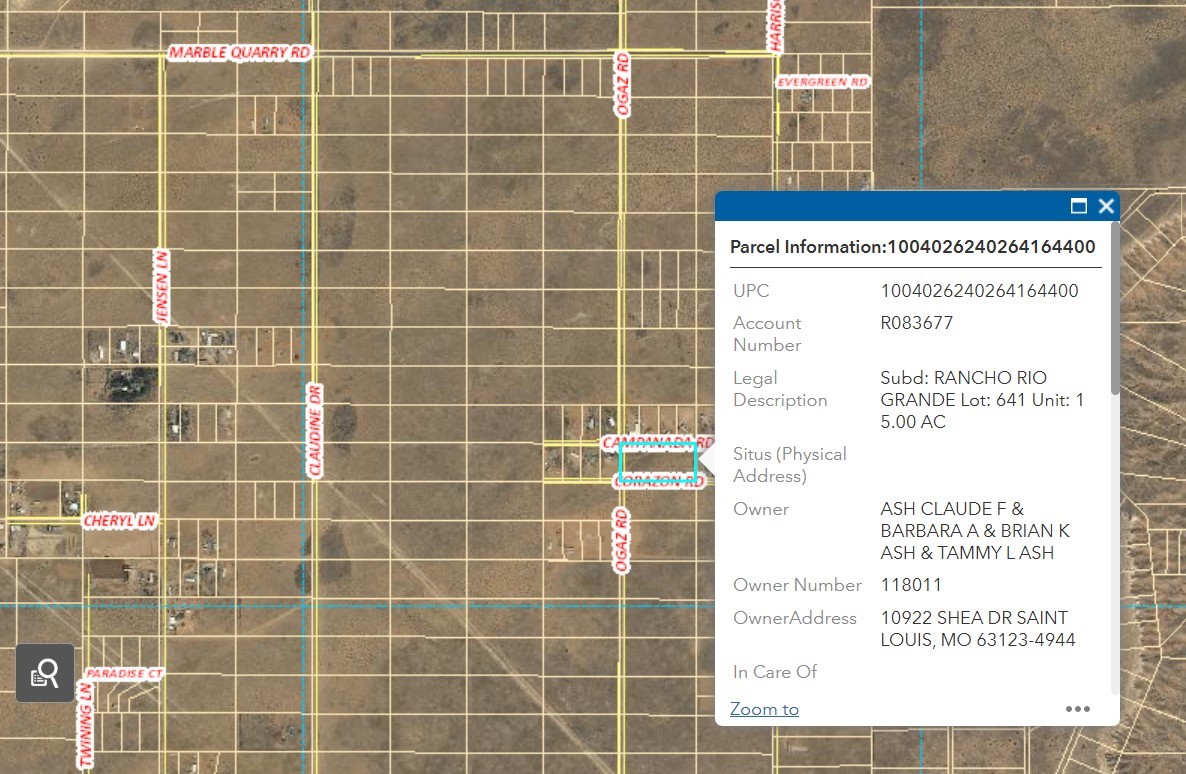Click account number R083677 in popup
This screenshot has height=774, width=1186.
click(916, 323)
